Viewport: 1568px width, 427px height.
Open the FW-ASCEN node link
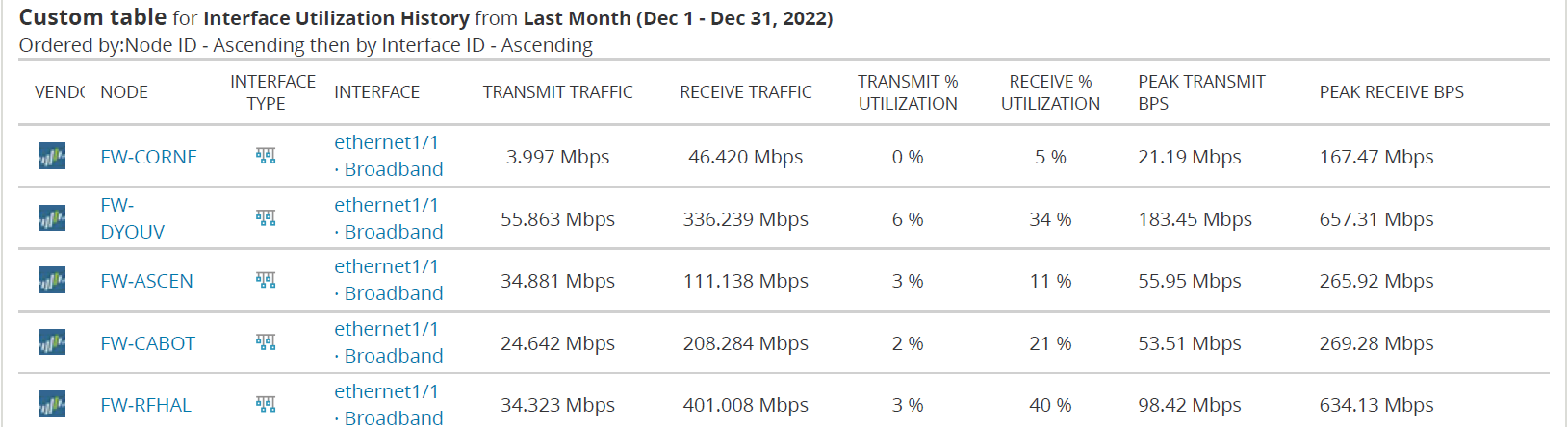tap(146, 281)
